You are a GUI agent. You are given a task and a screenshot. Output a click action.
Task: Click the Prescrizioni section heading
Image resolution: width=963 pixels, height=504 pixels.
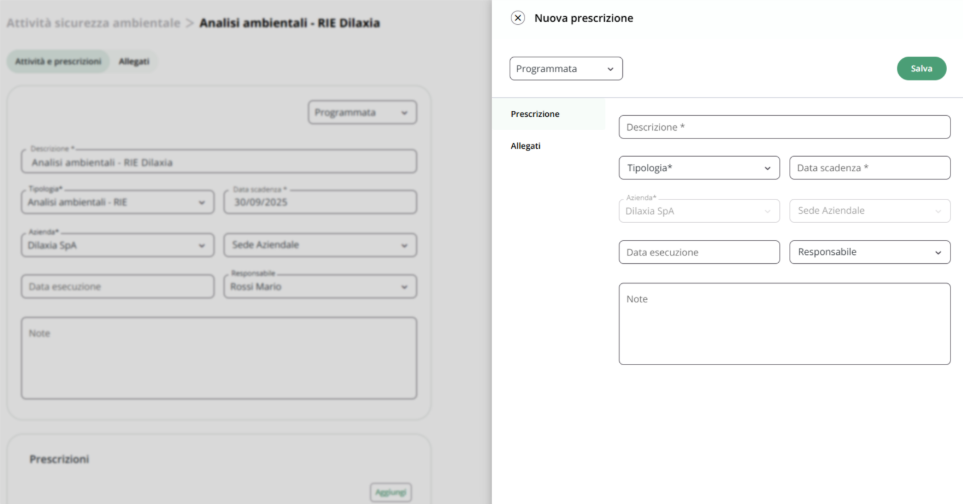pos(59,459)
